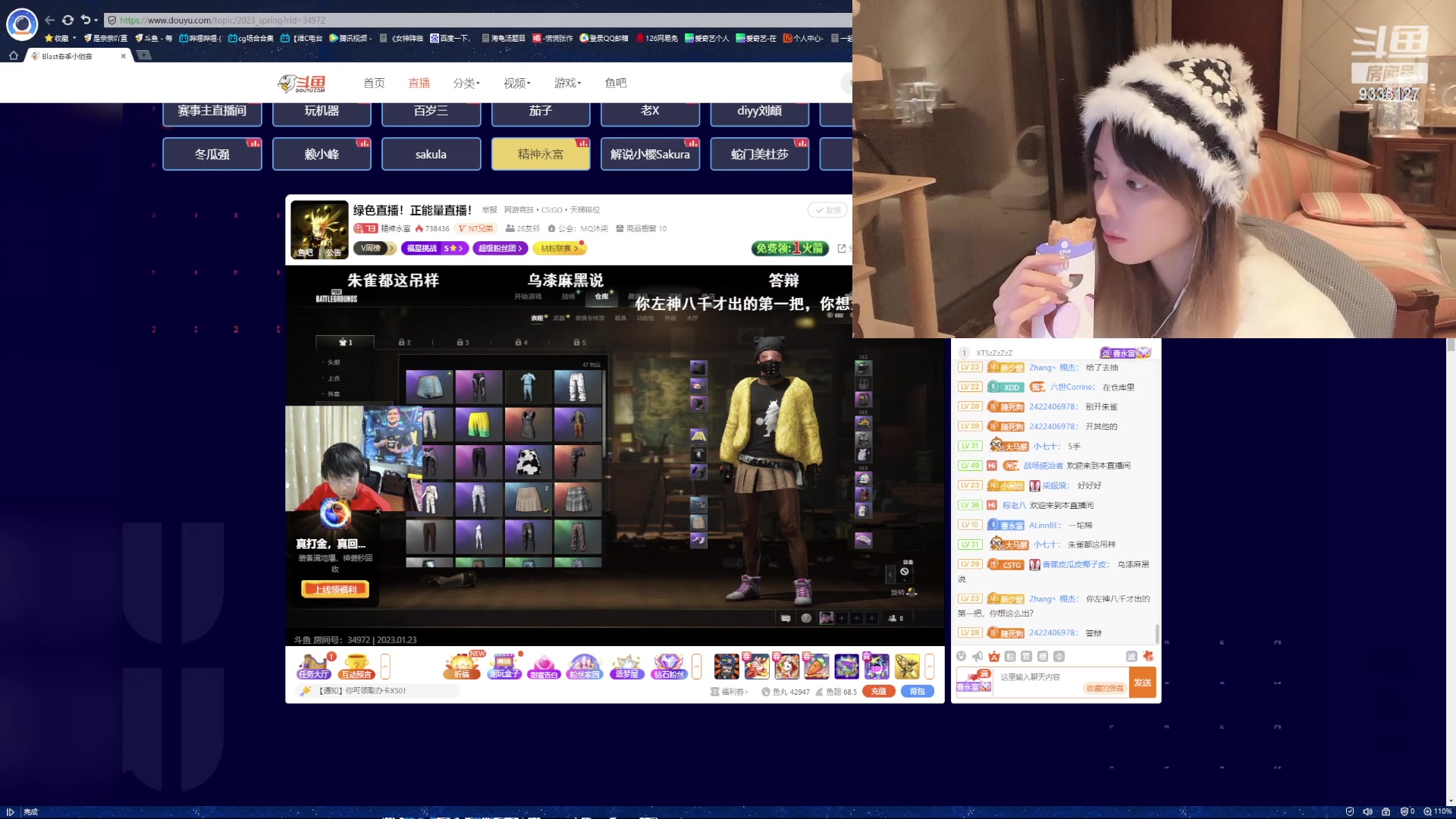Viewport: 1456px width, 819px height.
Task: Select the sakula streamer tab
Action: [431, 154]
